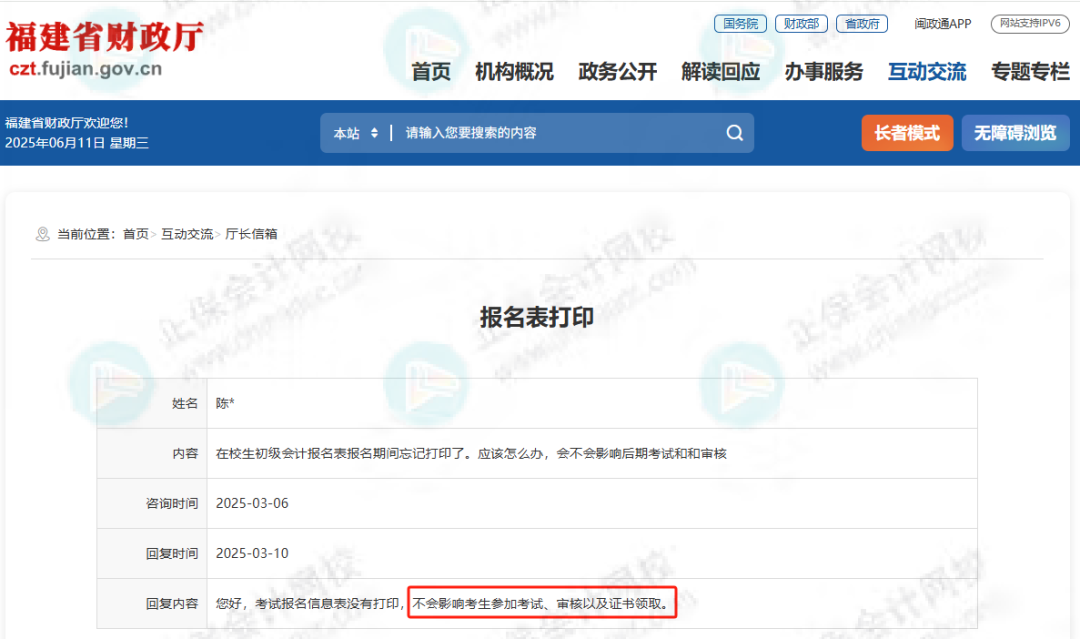The image size is (1080, 639).
Task: Open the 省政府 quick link
Action: point(861,23)
